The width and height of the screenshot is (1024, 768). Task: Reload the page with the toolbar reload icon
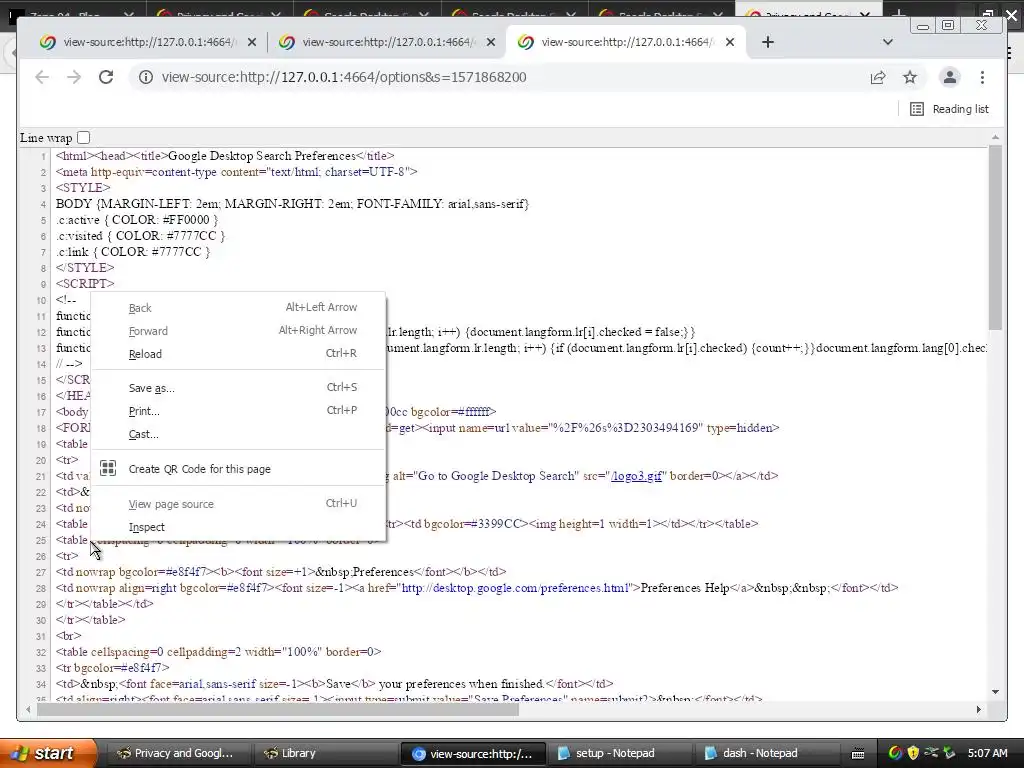tap(106, 77)
